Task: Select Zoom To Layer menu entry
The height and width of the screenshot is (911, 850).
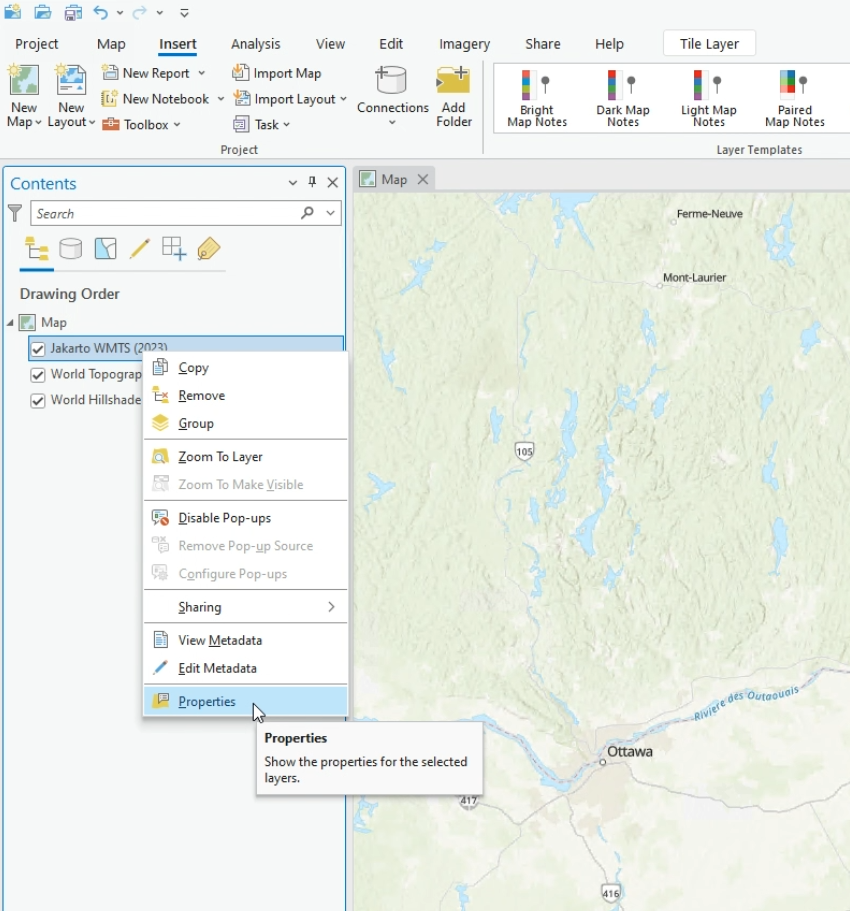Action: point(220,457)
